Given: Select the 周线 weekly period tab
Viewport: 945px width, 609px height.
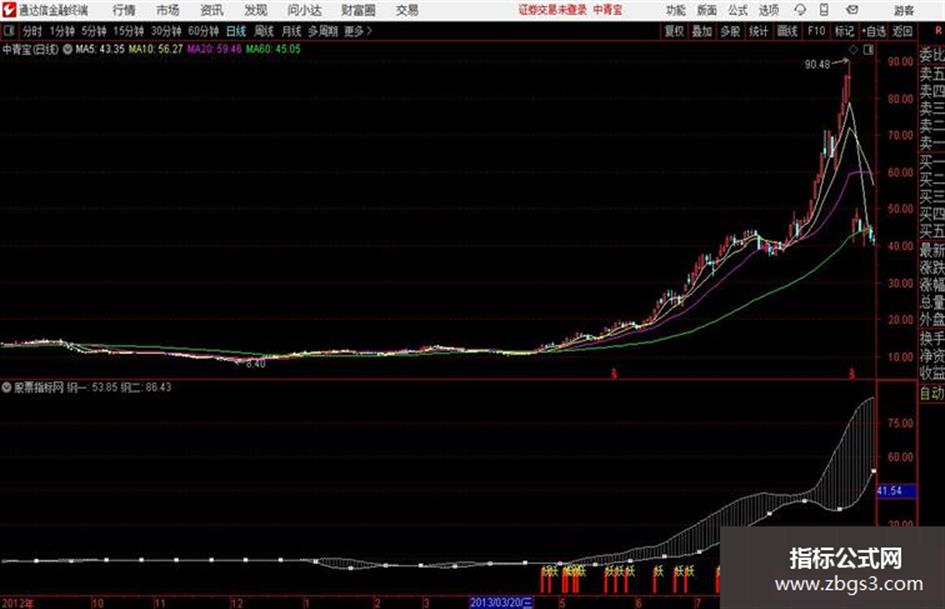Looking at the screenshot, I should tap(264, 31).
